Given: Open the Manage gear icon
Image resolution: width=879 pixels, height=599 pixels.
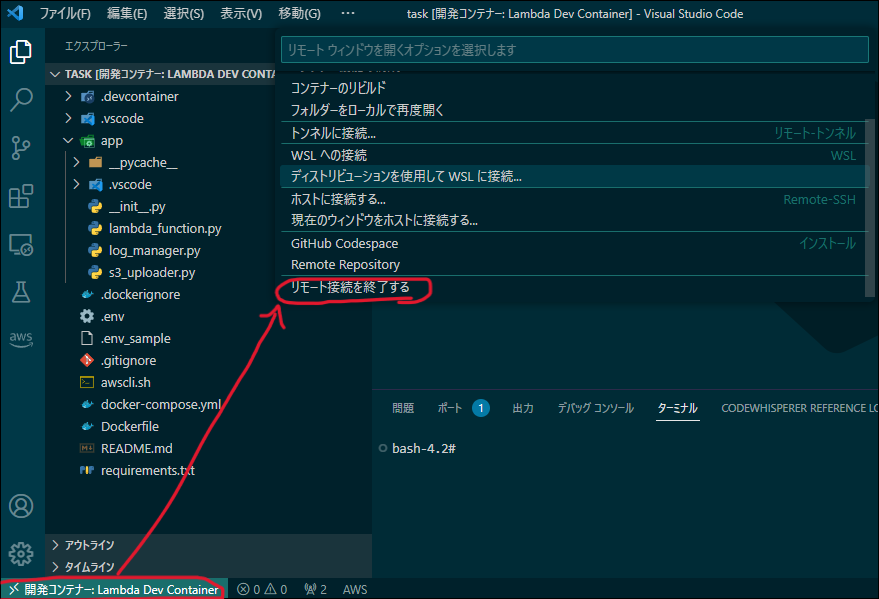Looking at the screenshot, I should (x=21, y=554).
